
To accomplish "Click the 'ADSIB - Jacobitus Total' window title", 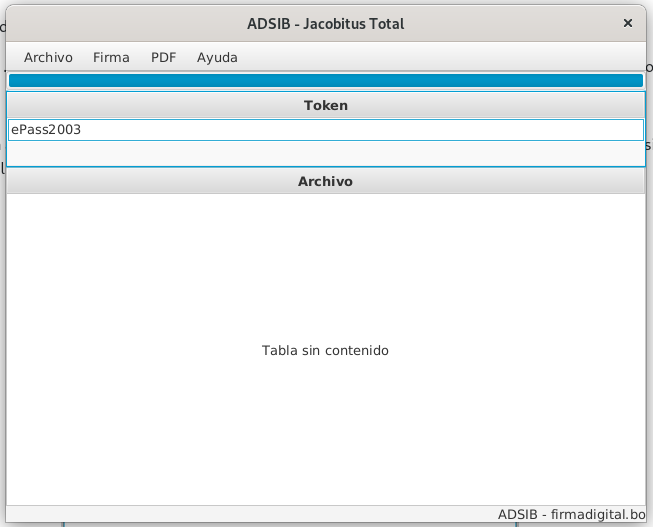I will pyautogui.click(x=326, y=23).
